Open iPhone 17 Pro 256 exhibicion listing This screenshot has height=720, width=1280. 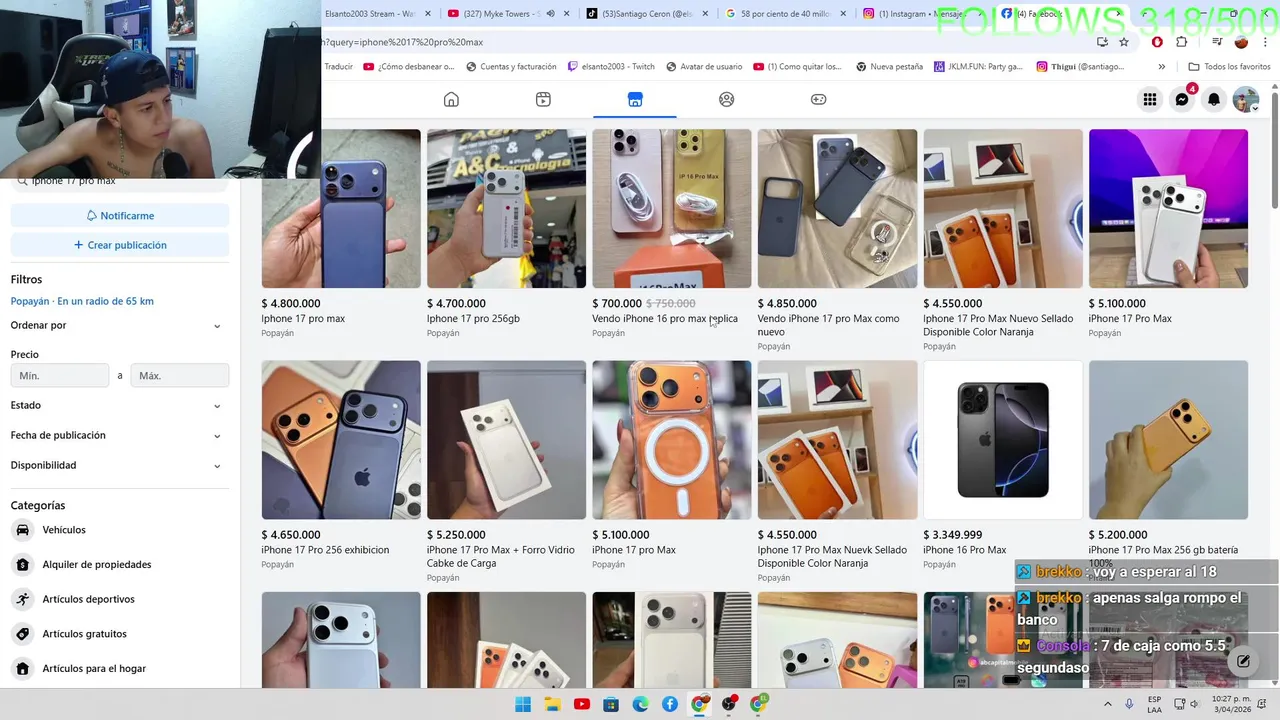[341, 465]
